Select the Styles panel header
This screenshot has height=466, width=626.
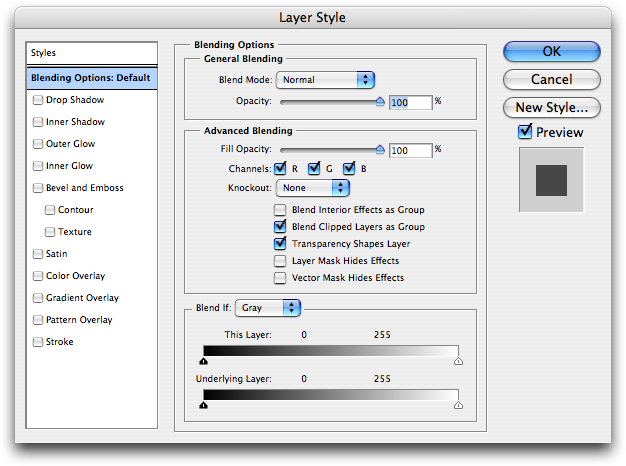tap(92, 53)
